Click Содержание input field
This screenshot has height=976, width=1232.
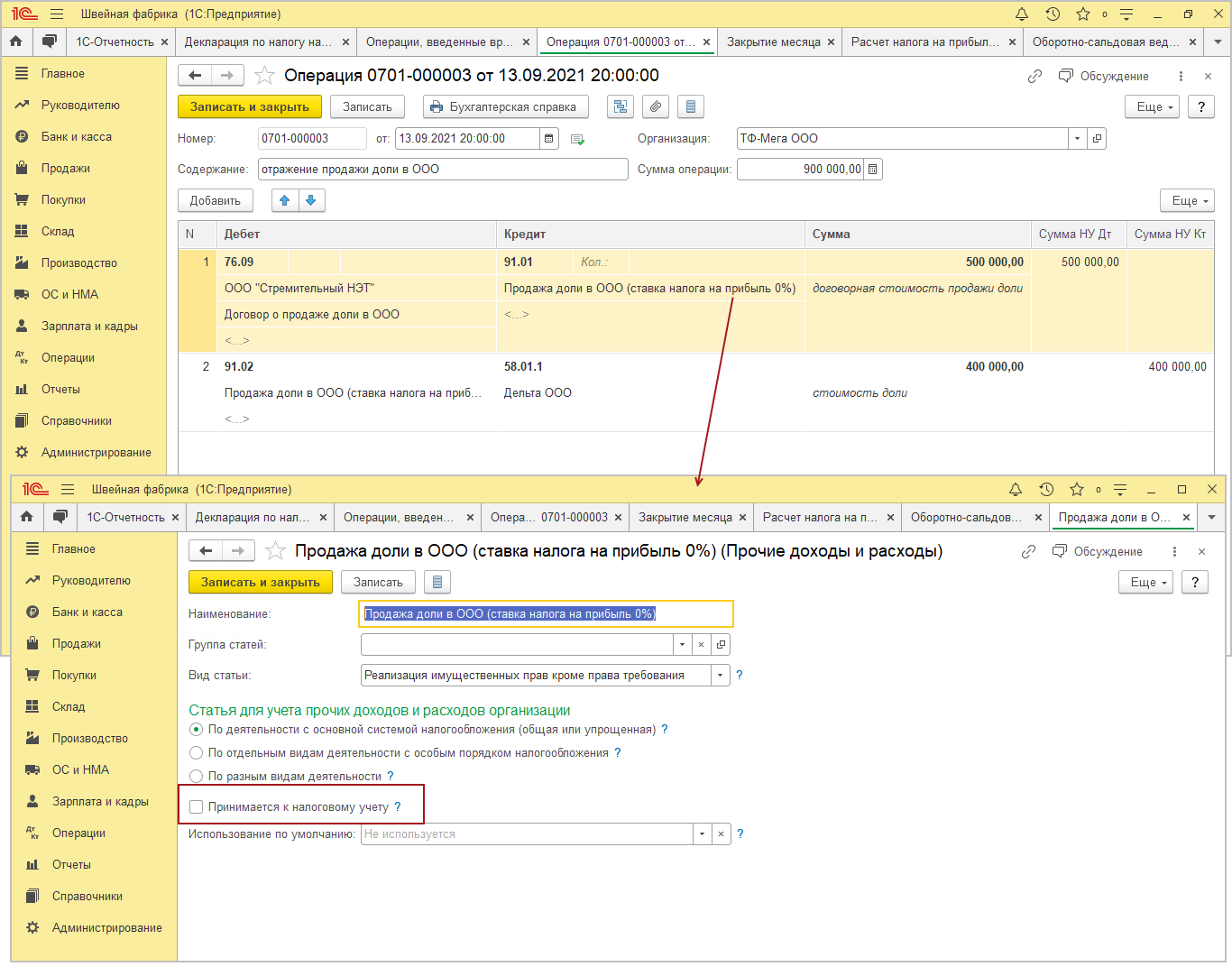coord(443,170)
